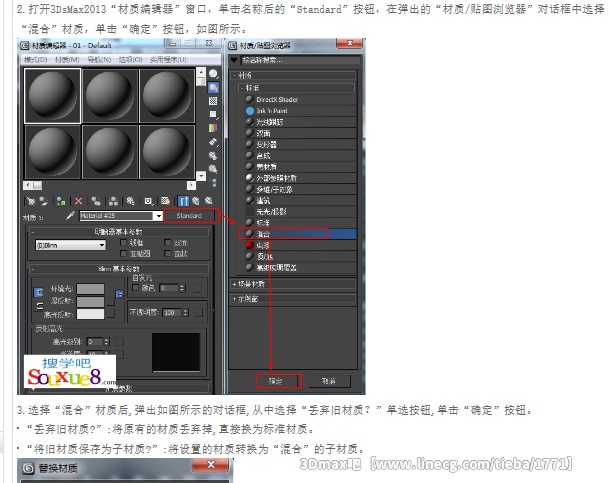
Task: Click the sample slots vertical scrollbar down arrow
Action: click(201, 176)
